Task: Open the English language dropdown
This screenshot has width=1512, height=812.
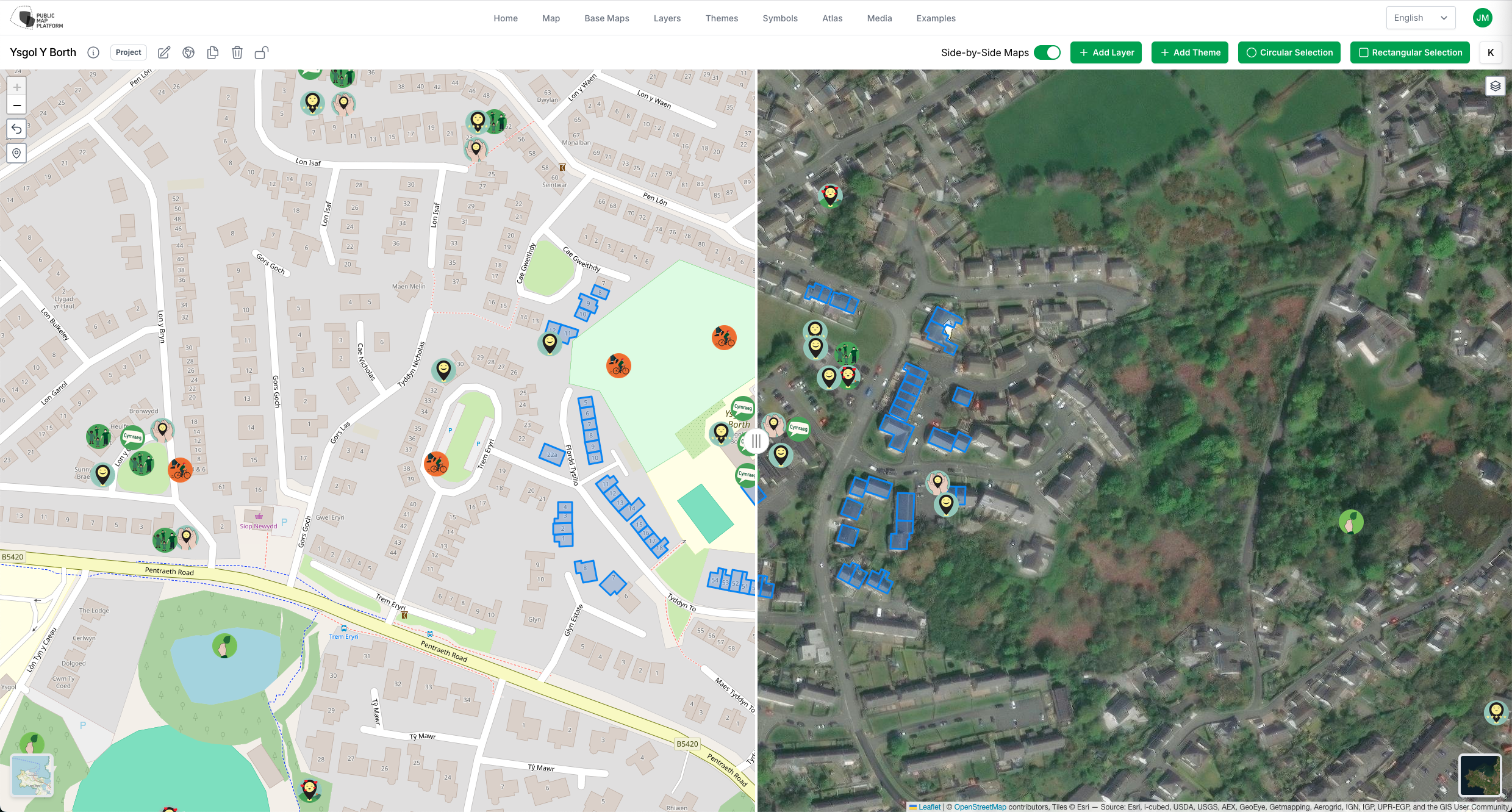Action: click(1420, 18)
